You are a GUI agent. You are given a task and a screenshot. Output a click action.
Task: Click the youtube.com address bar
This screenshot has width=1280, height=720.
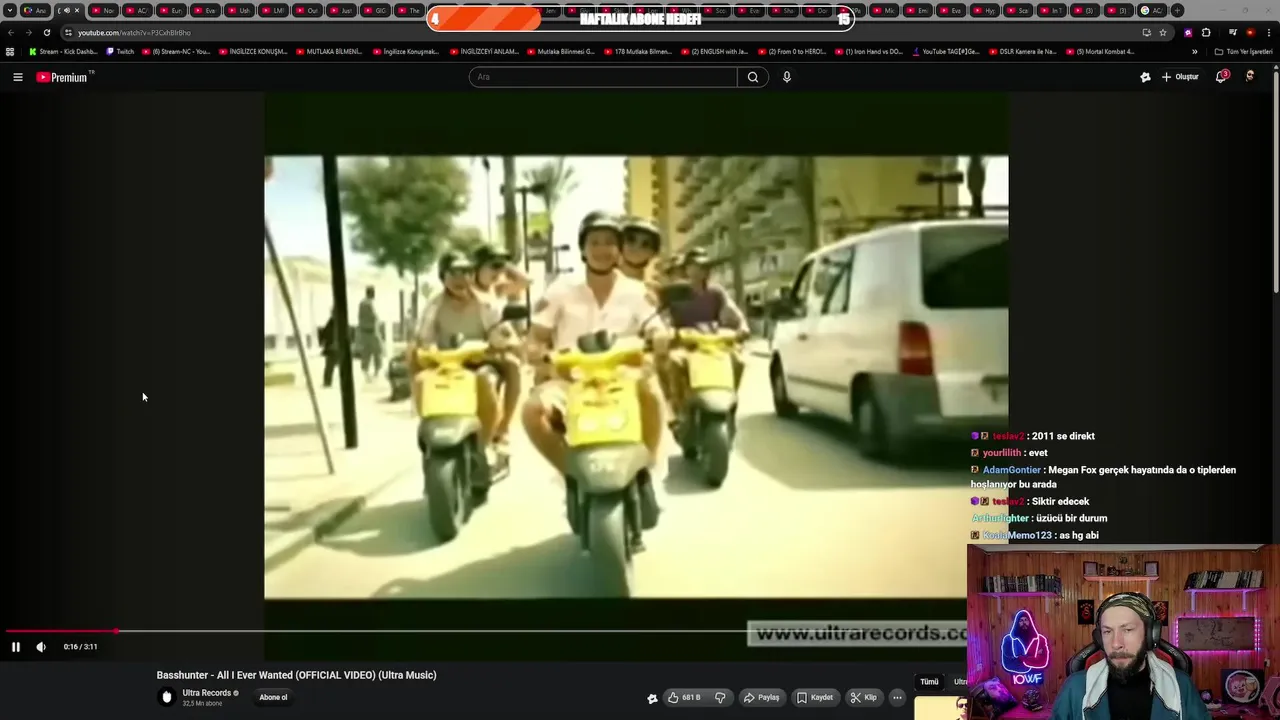600,32
